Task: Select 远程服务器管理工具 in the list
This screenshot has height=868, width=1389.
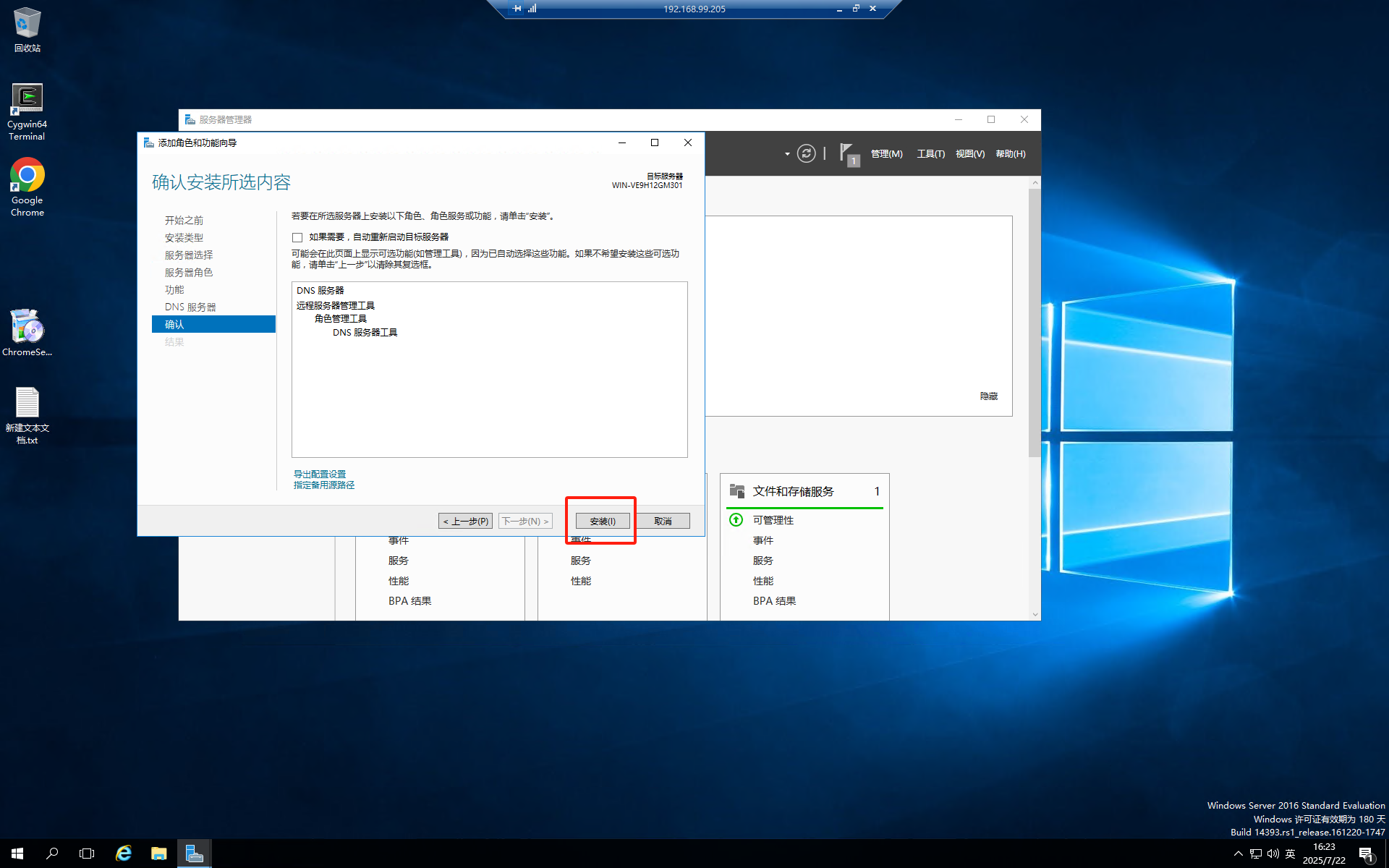Action: click(336, 306)
